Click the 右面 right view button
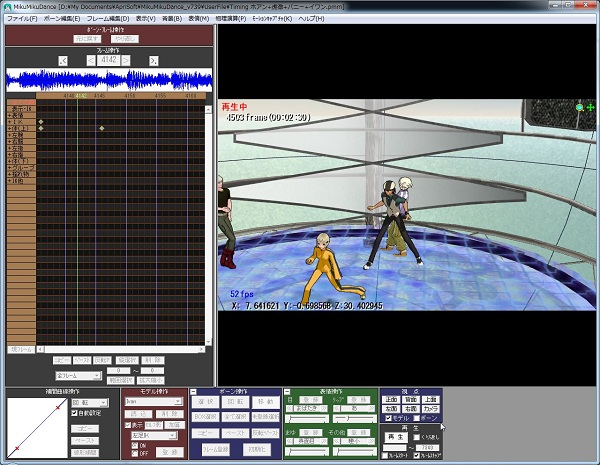 click(x=411, y=409)
